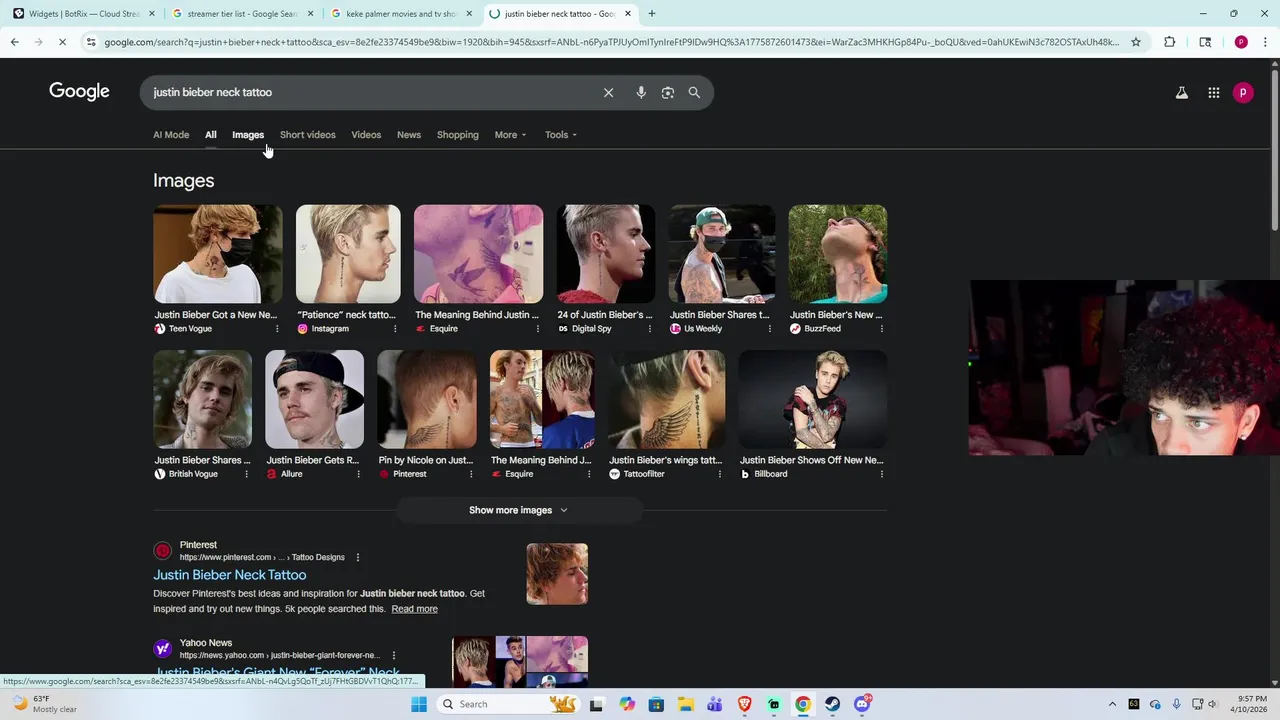
Task: Open the browser Extensions puzzle icon
Action: point(1170,42)
